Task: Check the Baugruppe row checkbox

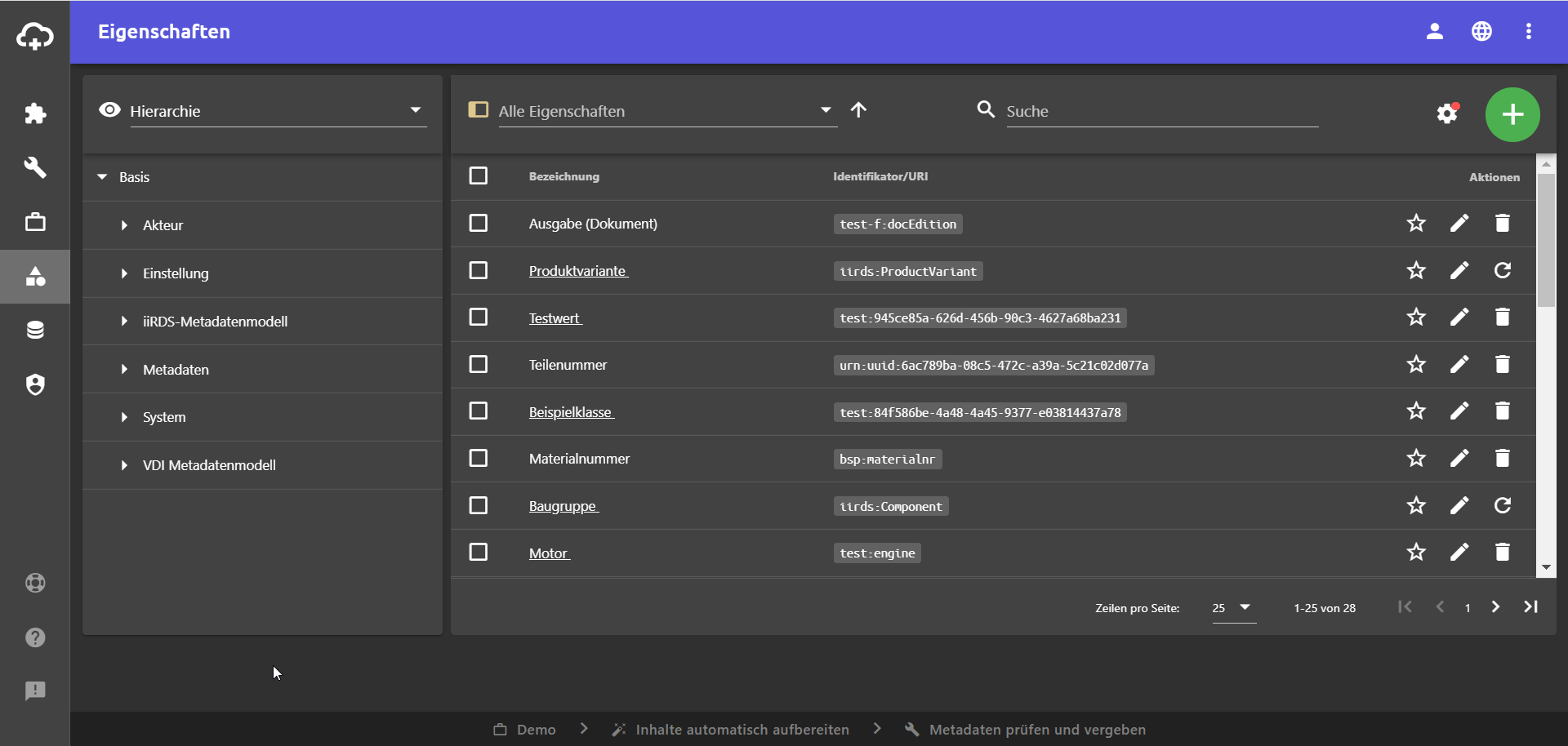Action: (x=479, y=505)
